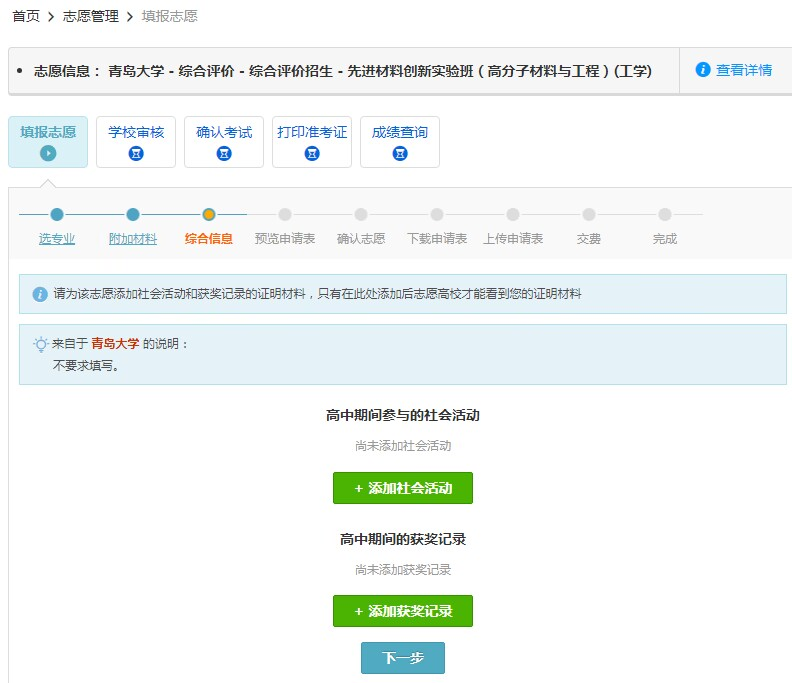This screenshot has width=792, height=683.
Task: Switch to the 成绩查询 tab
Action: click(x=400, y=133)
